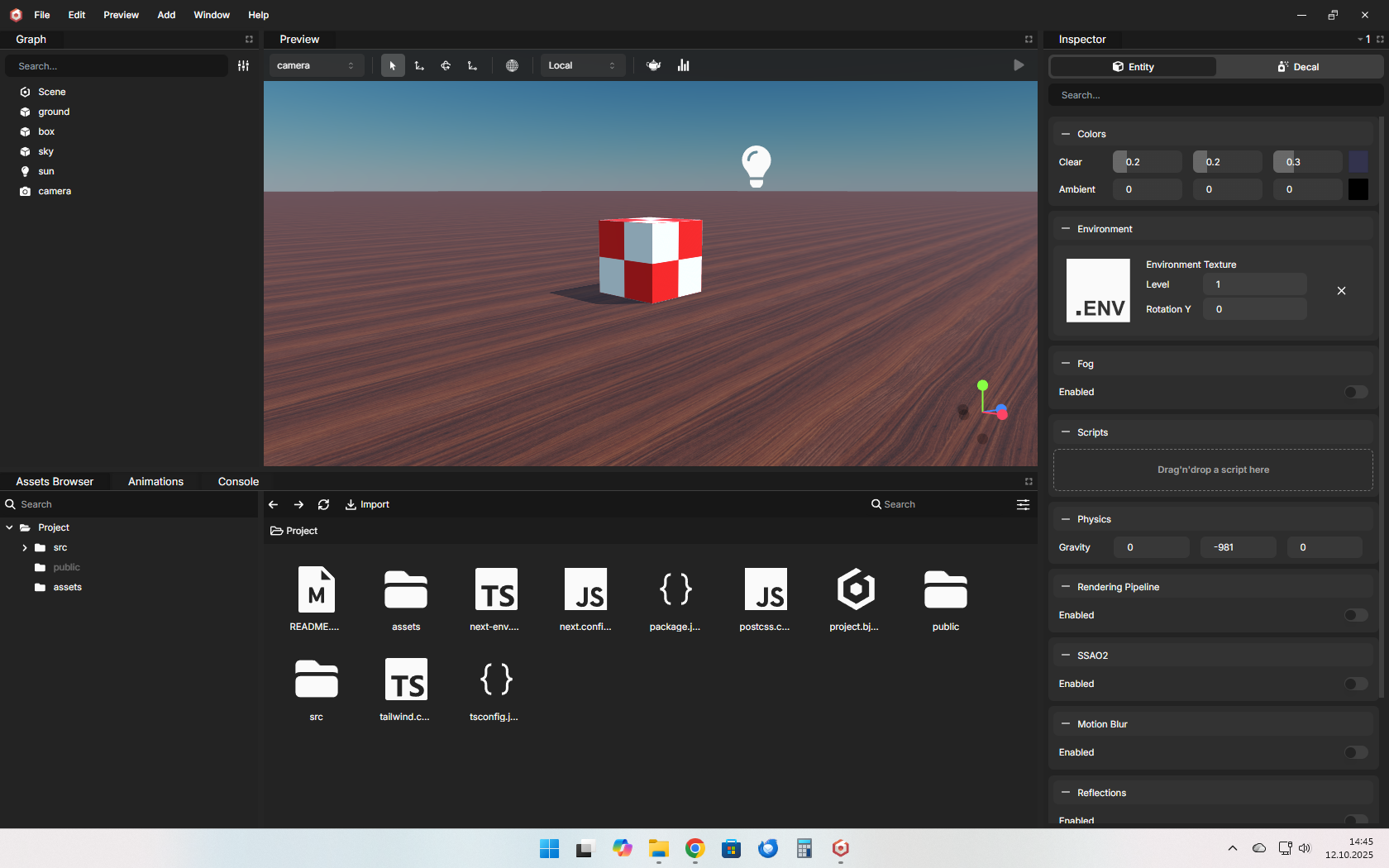Open the camera selection dropdown
This screenshot has height=868, width=1389.
click(x=316, y=66)
